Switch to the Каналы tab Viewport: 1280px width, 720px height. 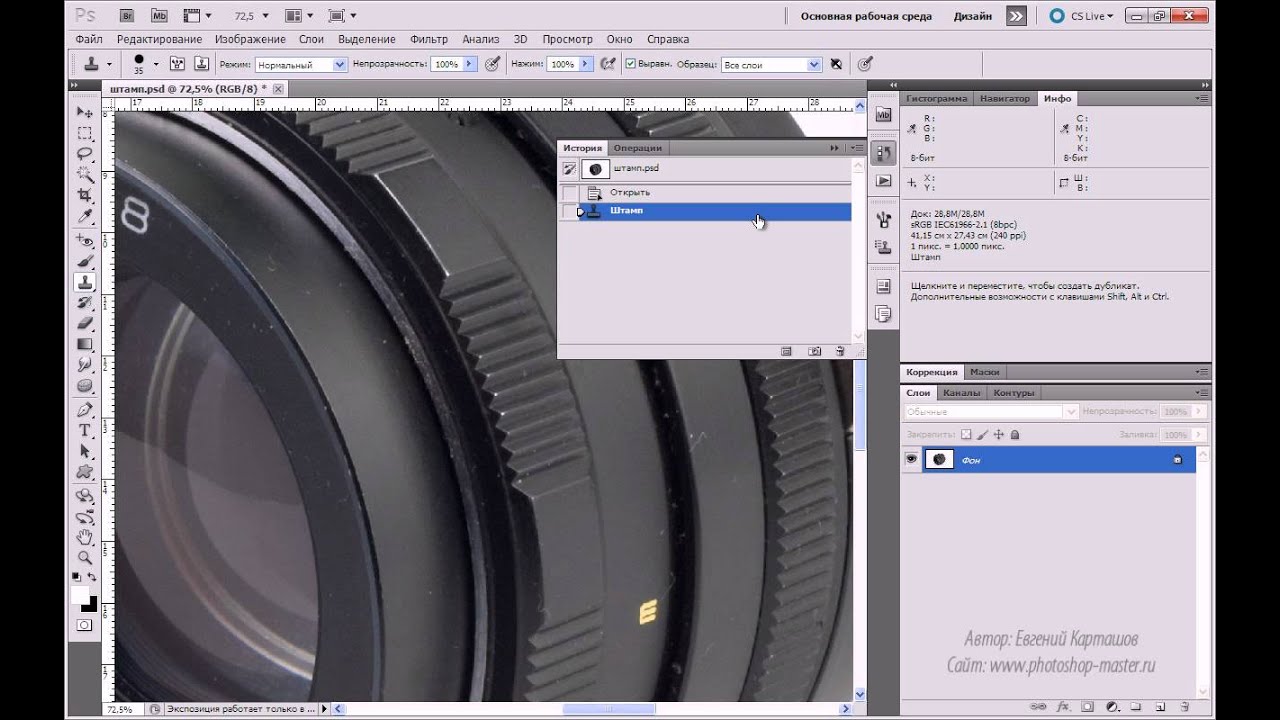962,393
